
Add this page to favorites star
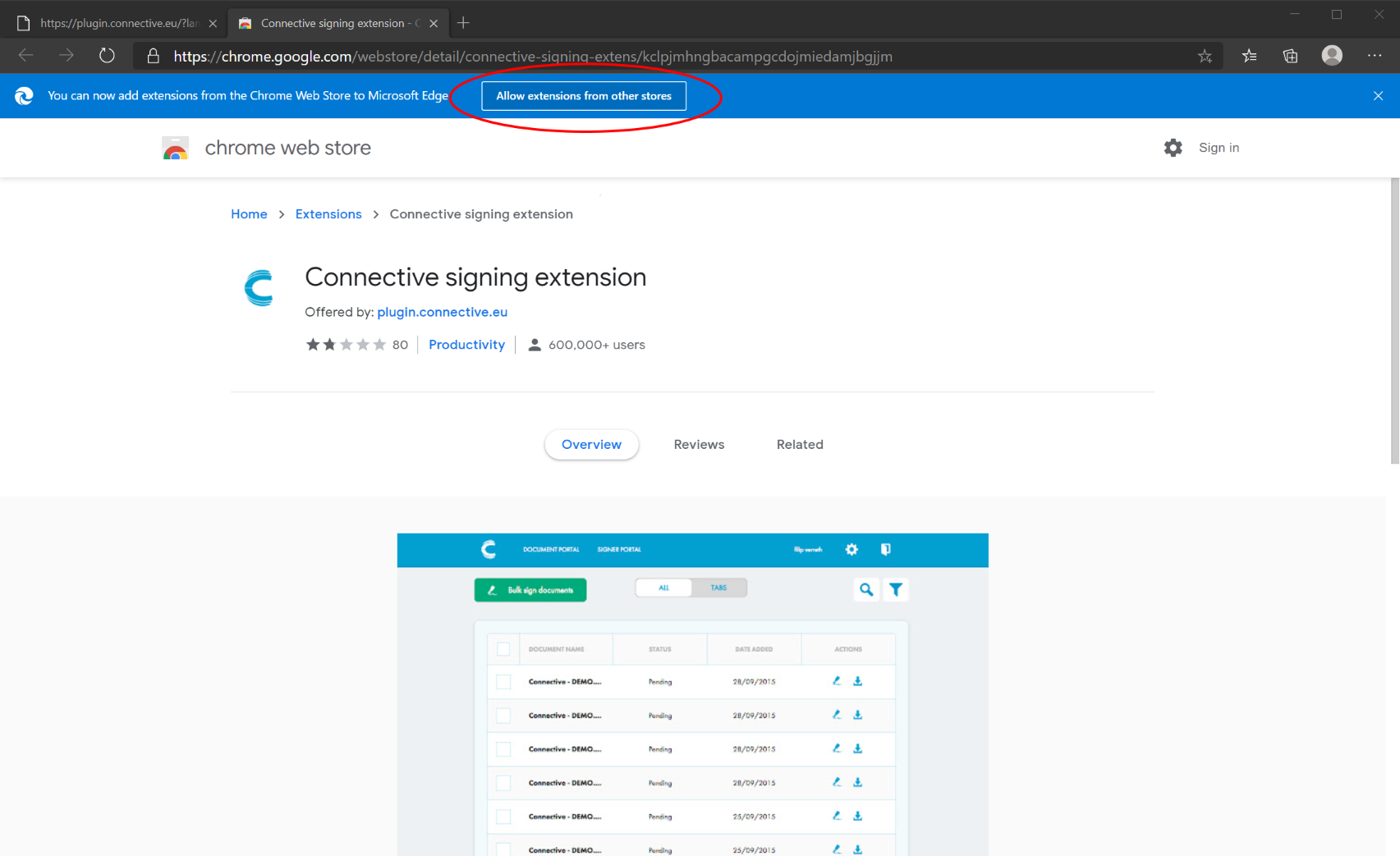[x=1205, y=56]
